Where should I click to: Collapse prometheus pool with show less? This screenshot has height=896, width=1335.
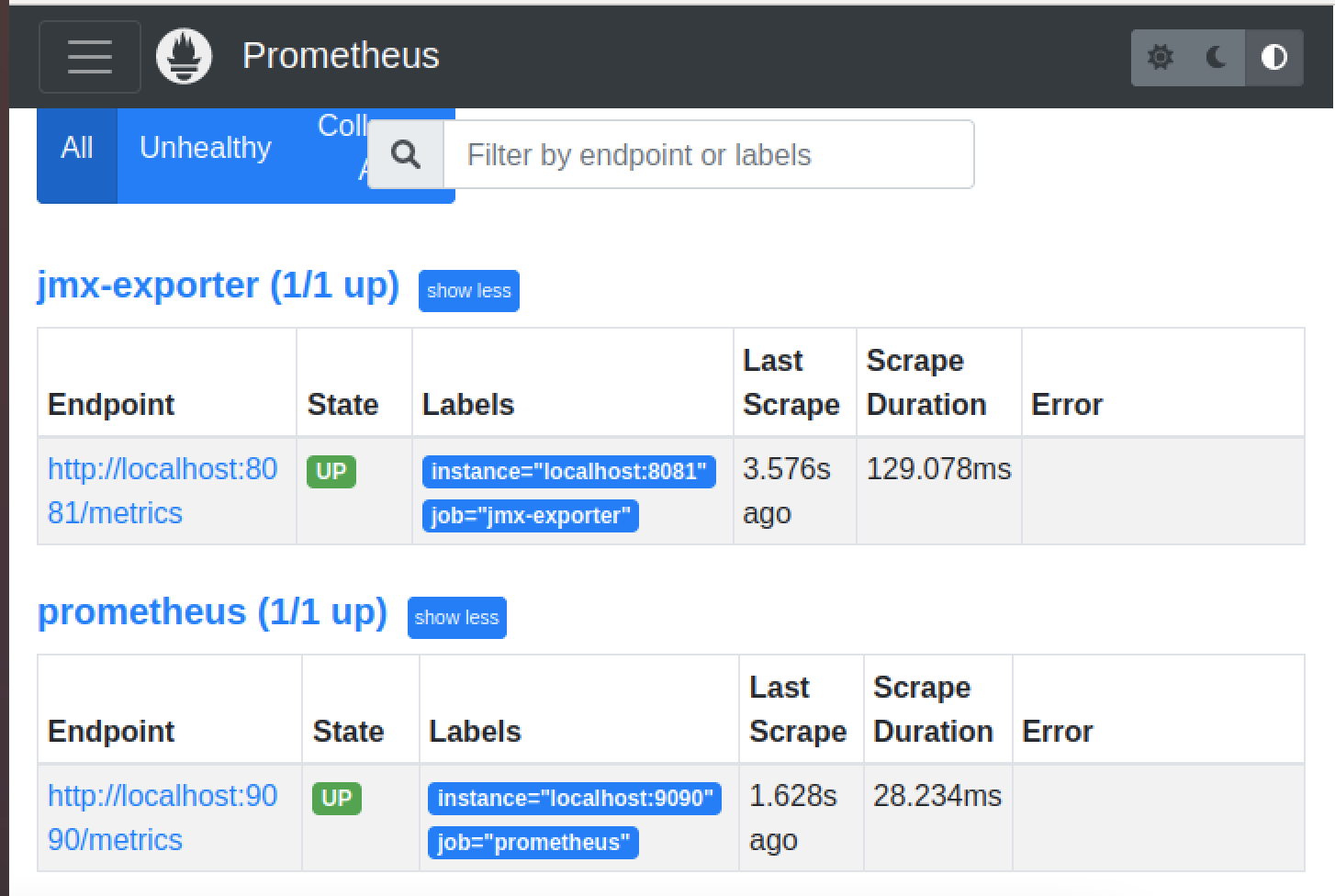(x=456, y=618)
